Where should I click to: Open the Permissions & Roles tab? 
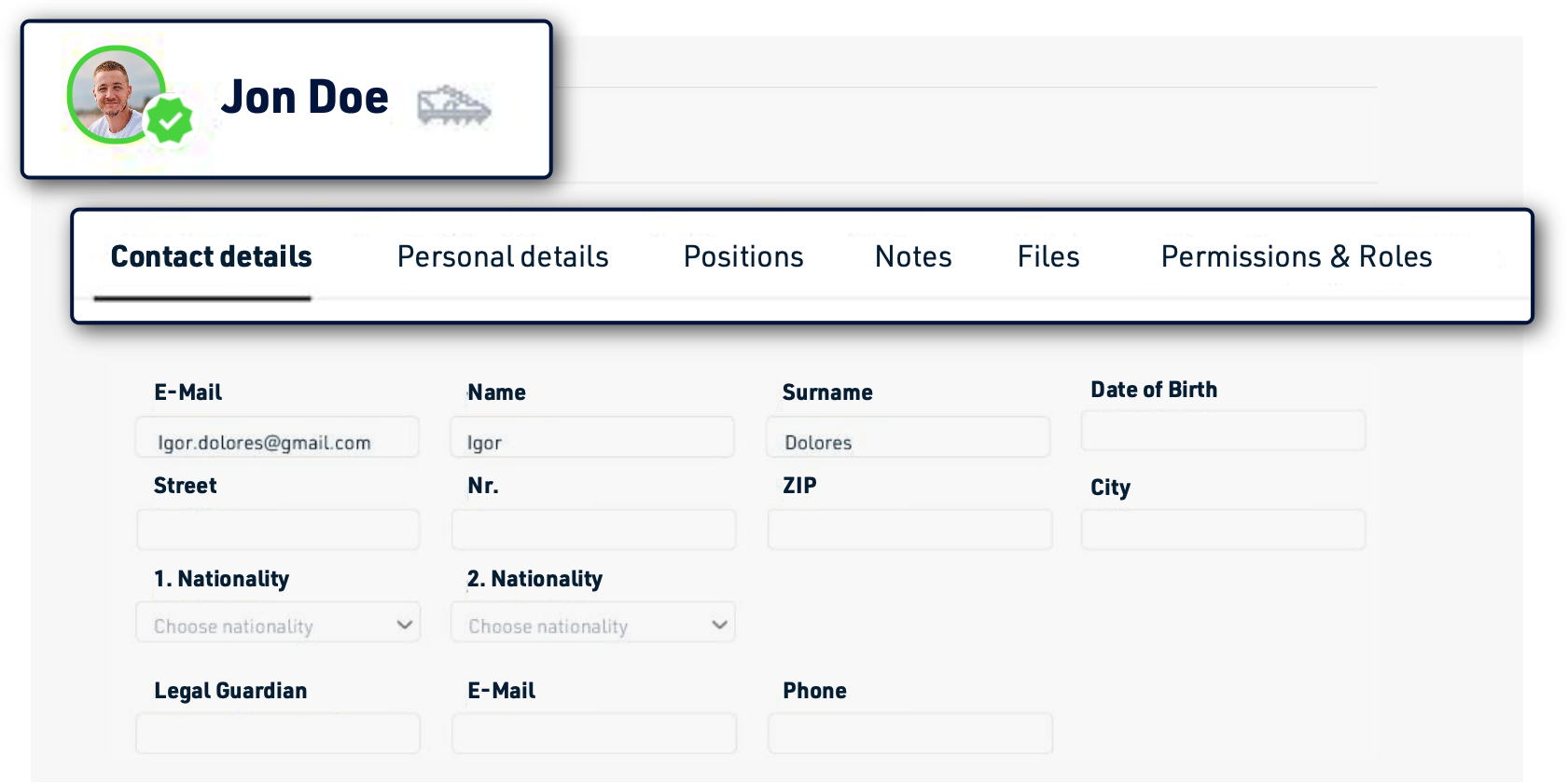(1296, 257)
